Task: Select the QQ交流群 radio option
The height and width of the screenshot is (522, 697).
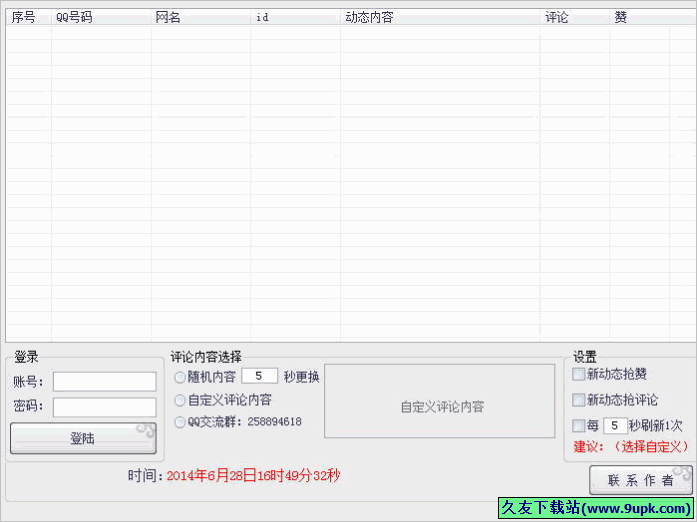Action: tap(180, 422)
